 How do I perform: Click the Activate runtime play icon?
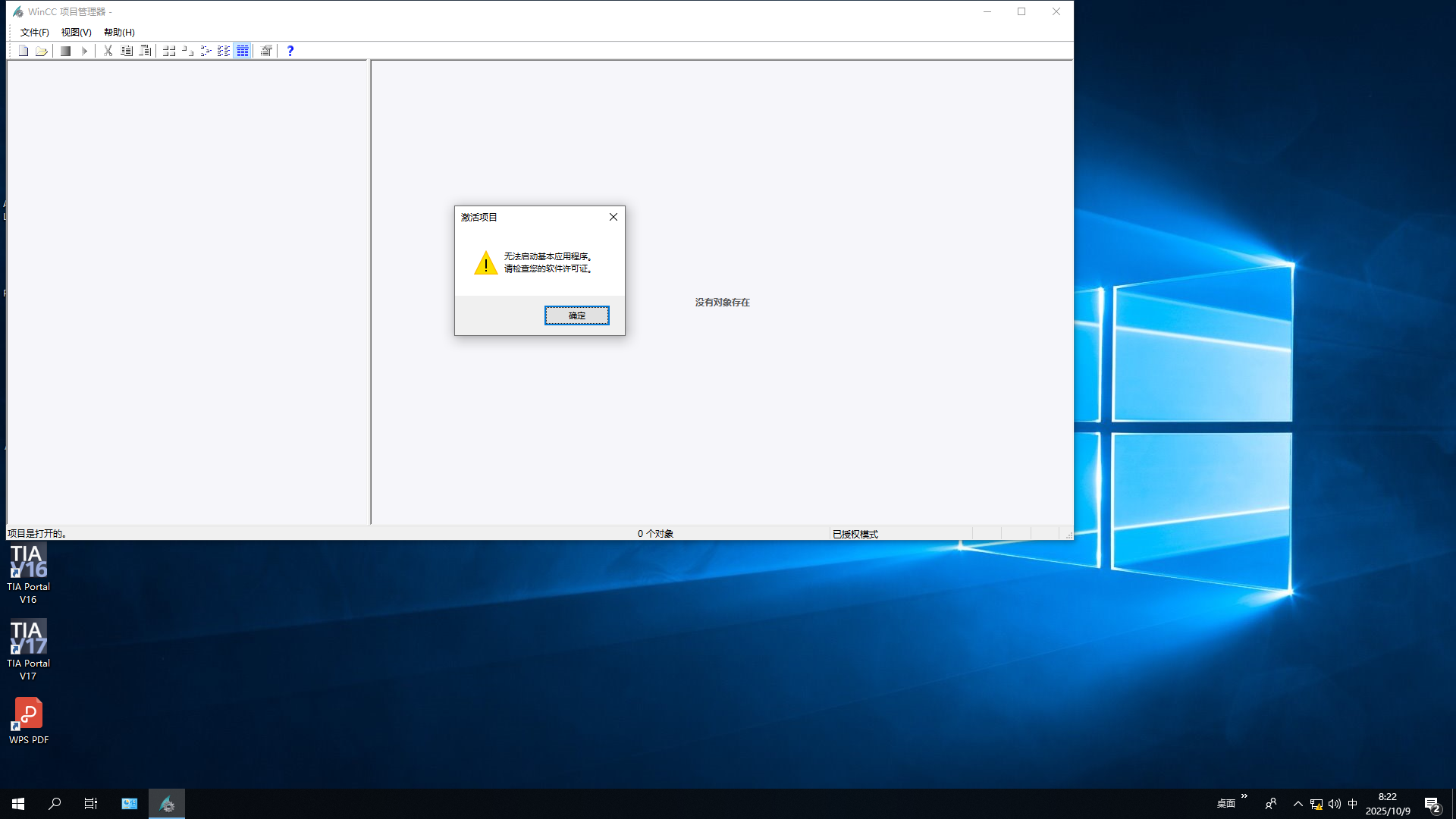(x=84, y=51)
